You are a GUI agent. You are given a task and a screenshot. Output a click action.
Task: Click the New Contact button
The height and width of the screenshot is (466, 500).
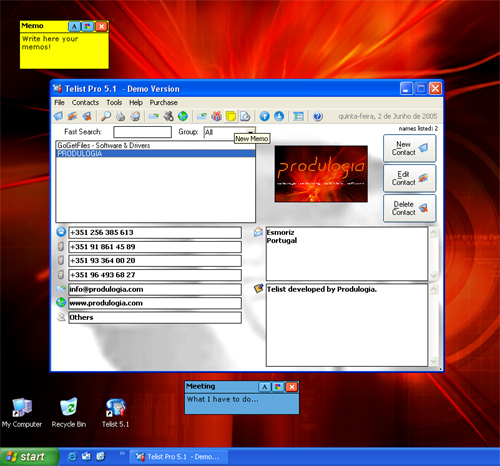(x=409, y=148)
